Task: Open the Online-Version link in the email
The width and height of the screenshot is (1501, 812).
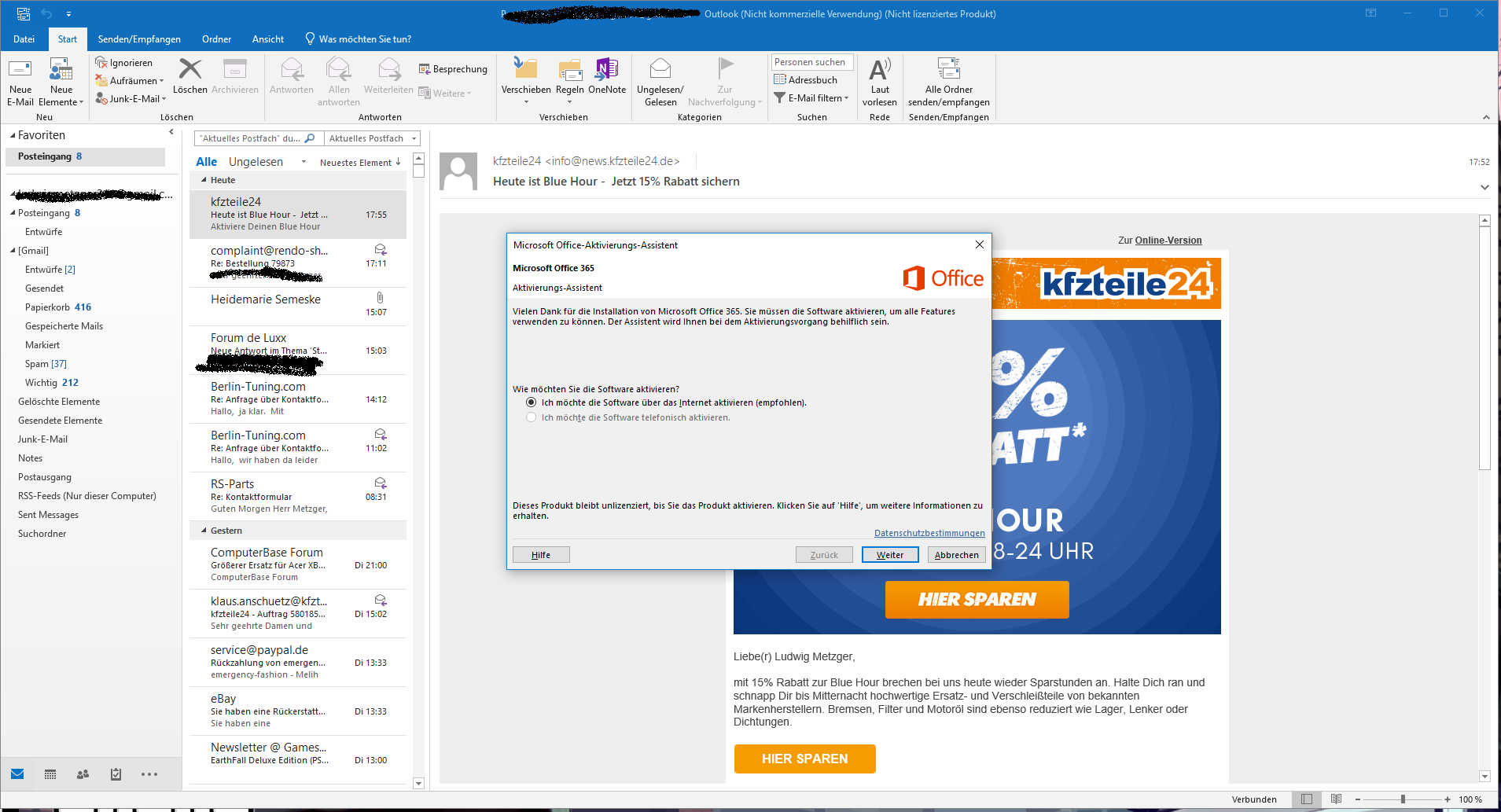Action: pyautogui.click(x=1168, y=241)
